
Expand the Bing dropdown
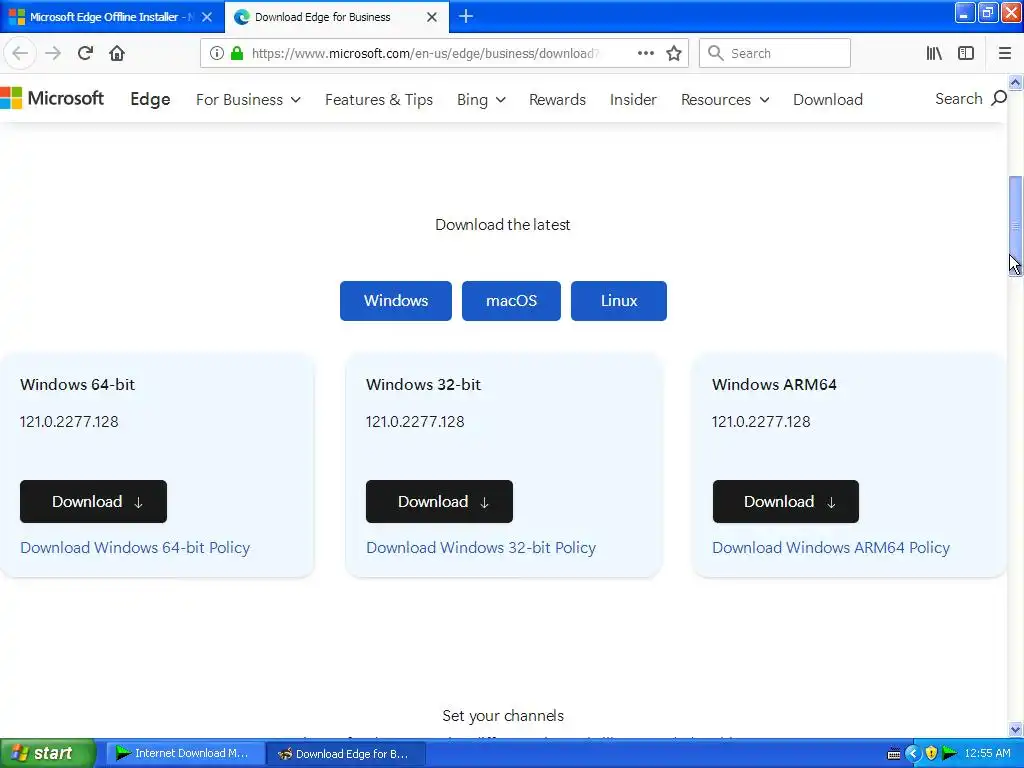(481, 99)
